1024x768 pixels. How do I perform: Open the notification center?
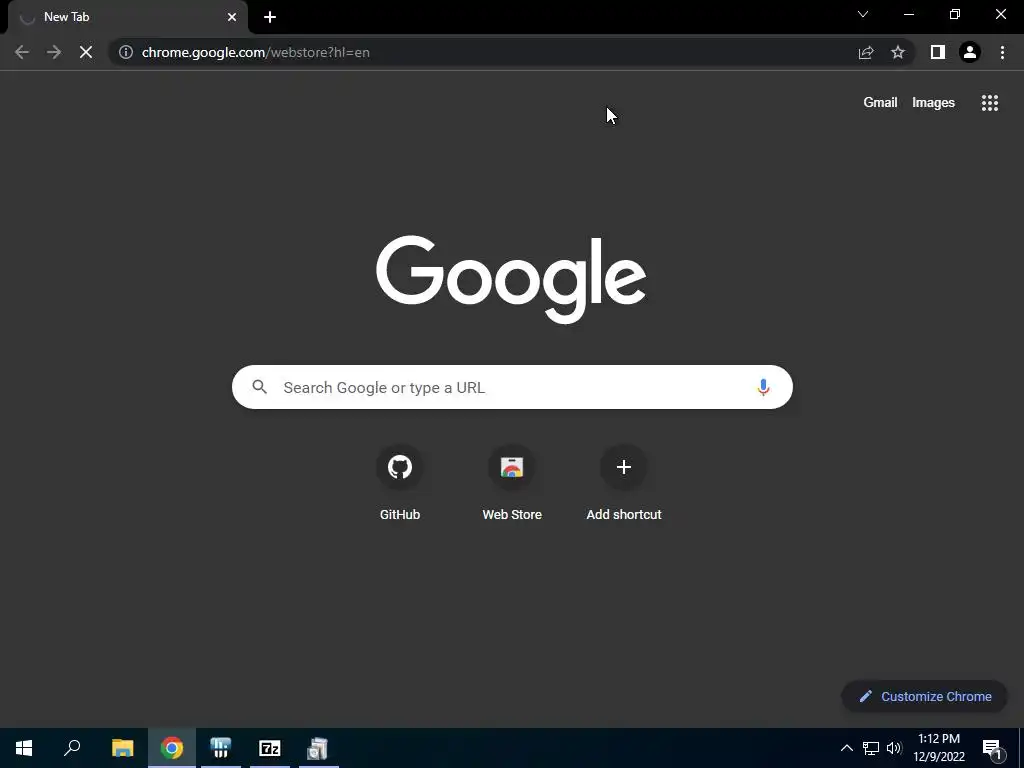click(x=993, y=749)
